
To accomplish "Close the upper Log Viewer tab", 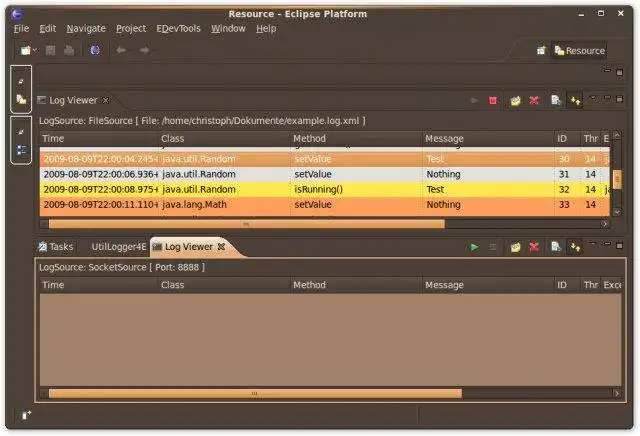I will click(106, 100).
